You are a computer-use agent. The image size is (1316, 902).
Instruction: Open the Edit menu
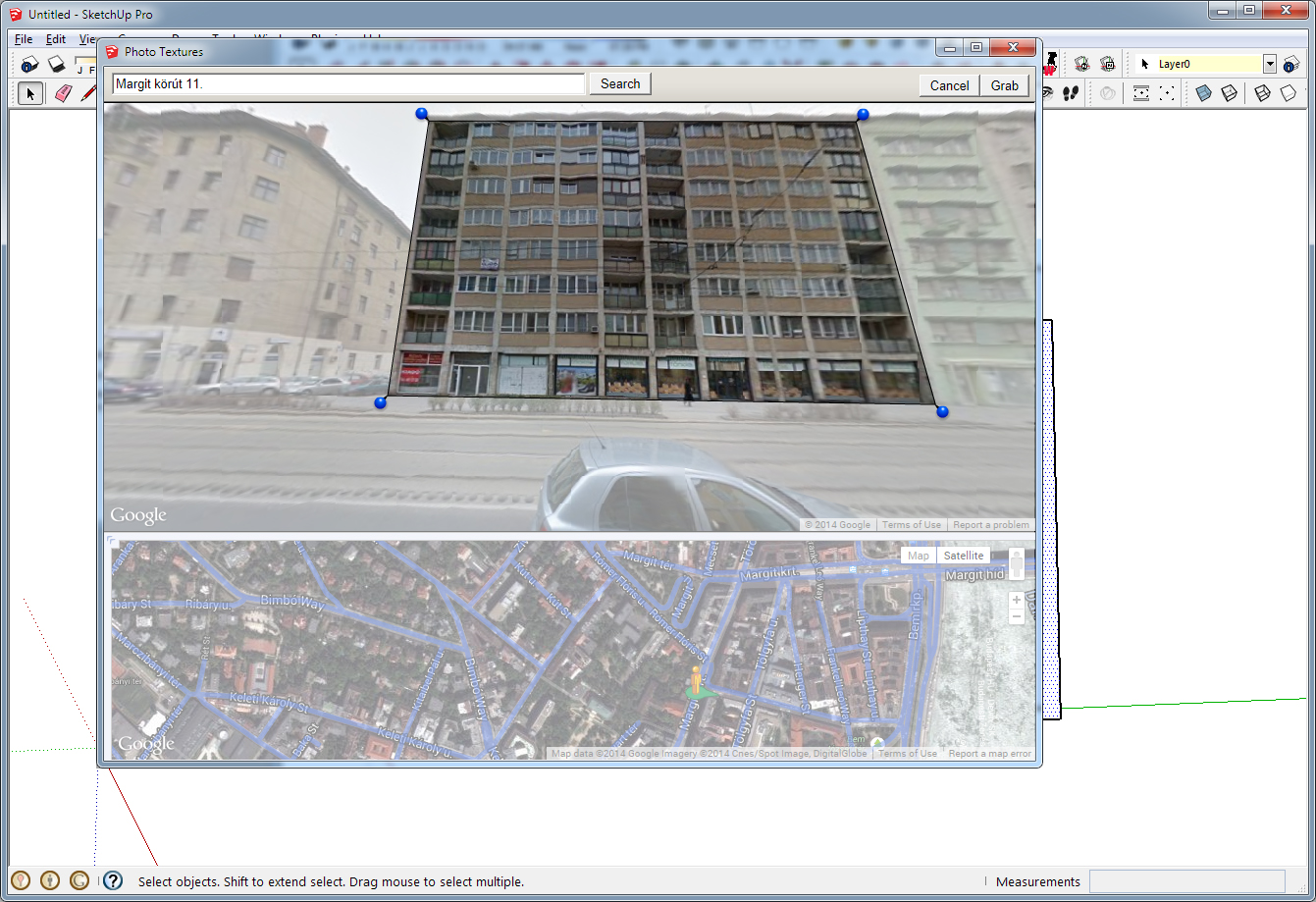tap(56, 39)
